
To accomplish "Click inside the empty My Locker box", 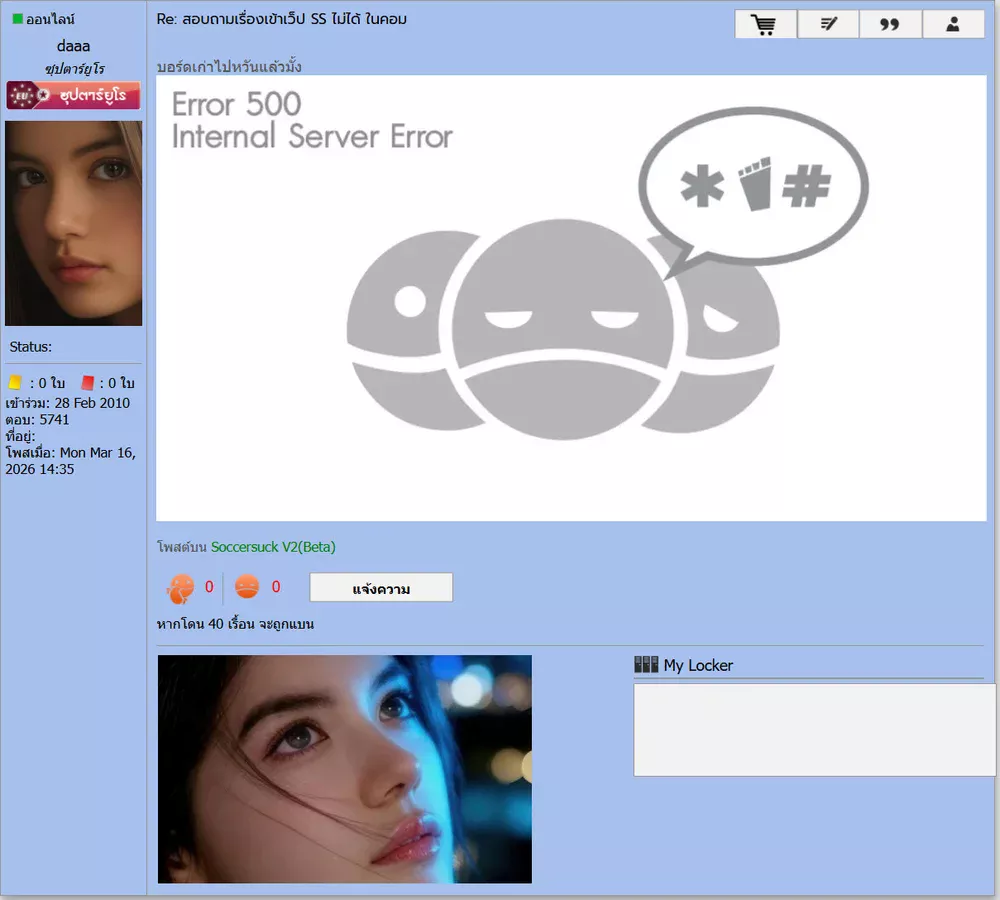I will point(813,730).
